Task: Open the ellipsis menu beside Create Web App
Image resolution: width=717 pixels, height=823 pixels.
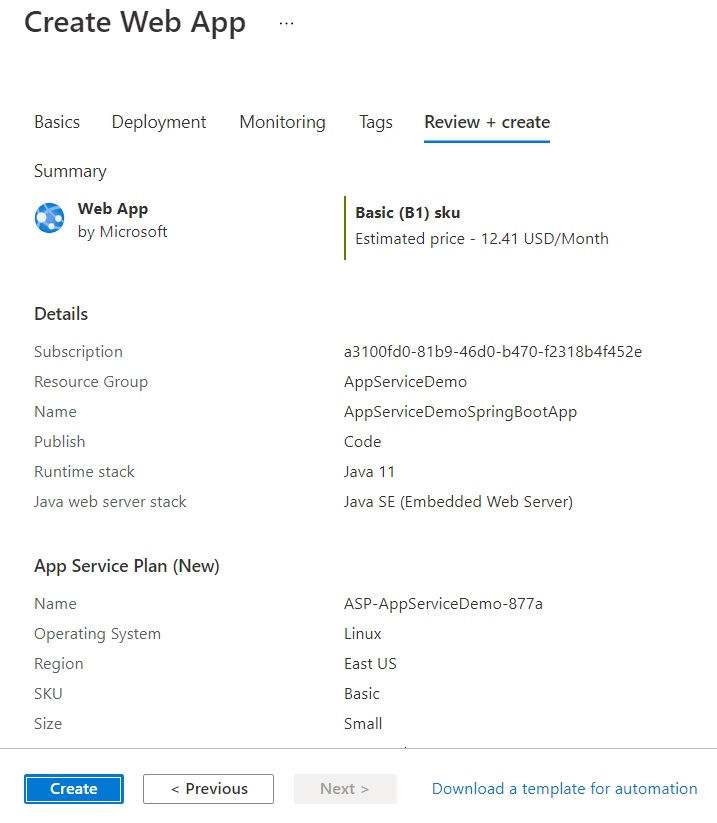Action: pos(286,24)
